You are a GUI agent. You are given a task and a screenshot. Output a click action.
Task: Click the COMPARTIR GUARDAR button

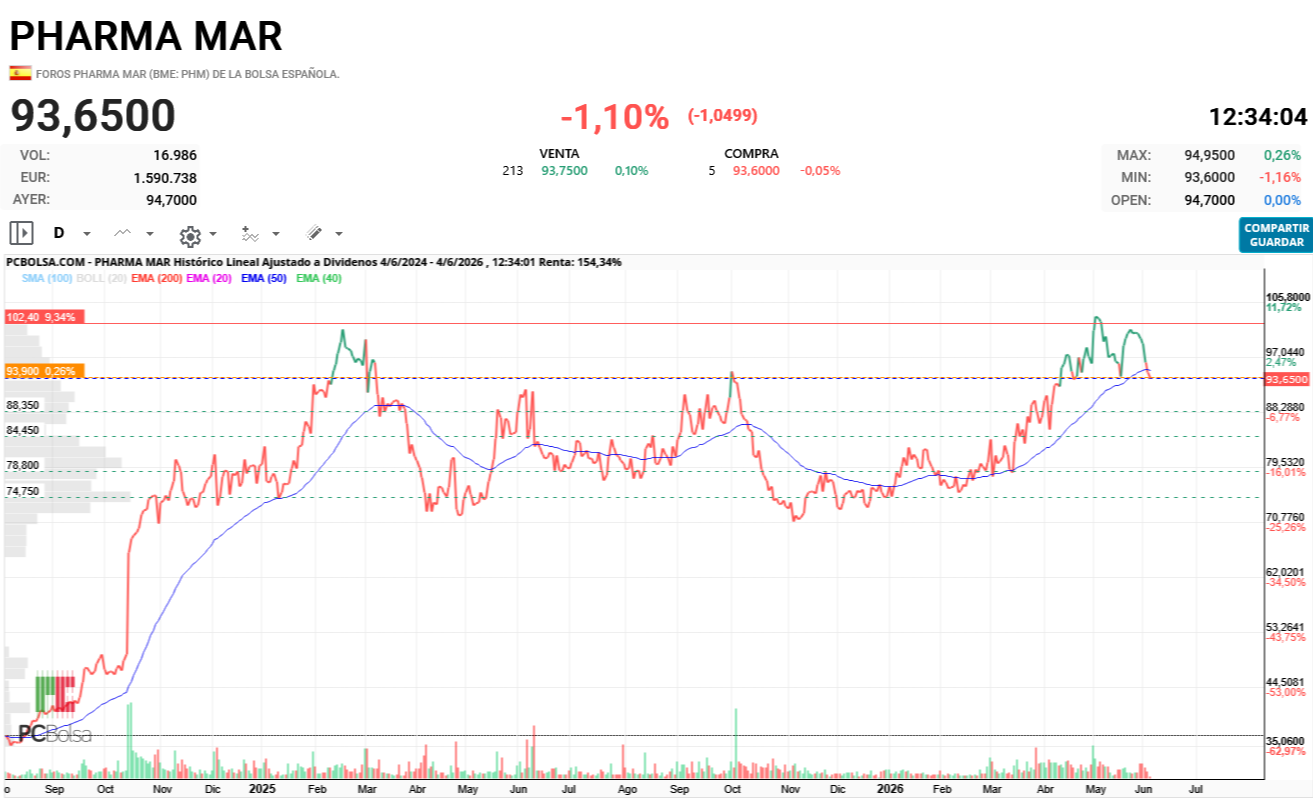click(x=1275, y=235)
